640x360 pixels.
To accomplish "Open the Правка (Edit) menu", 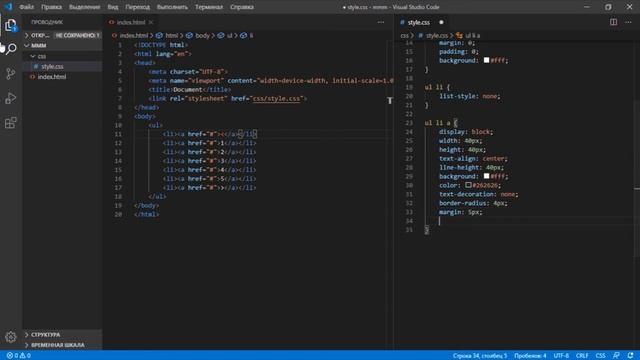I will 51,7.
